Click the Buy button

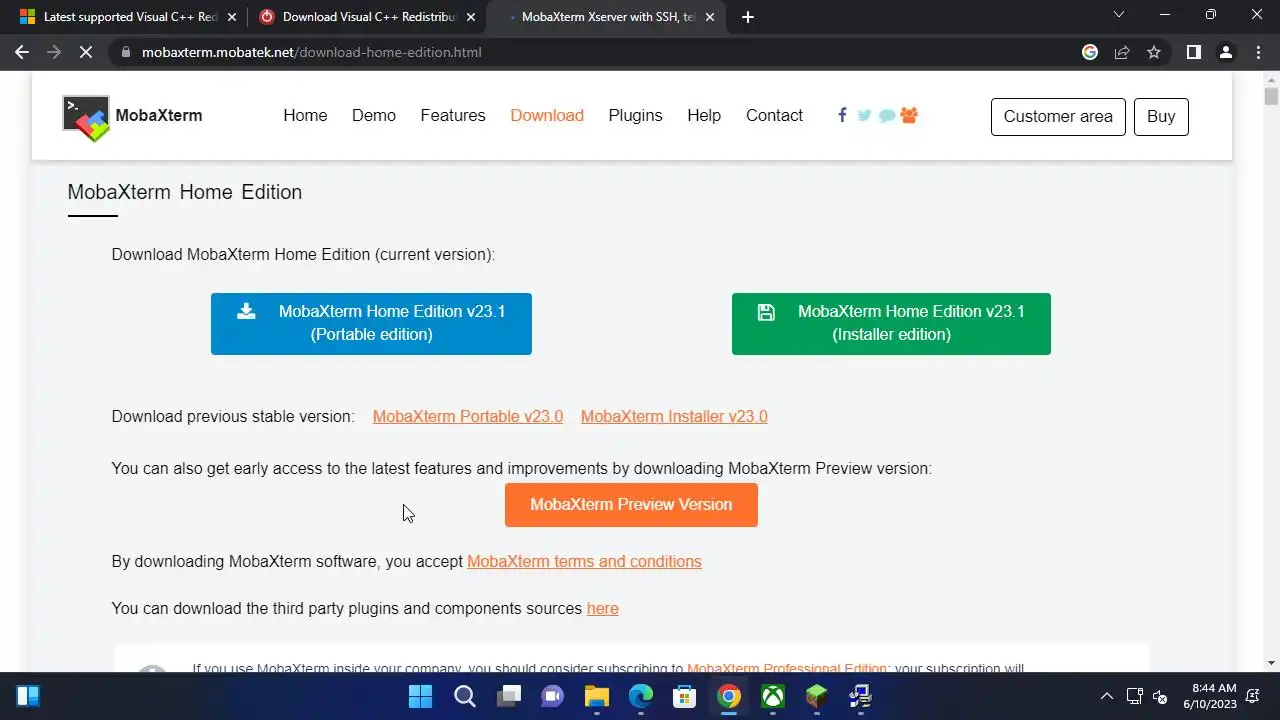(1161, 116)
